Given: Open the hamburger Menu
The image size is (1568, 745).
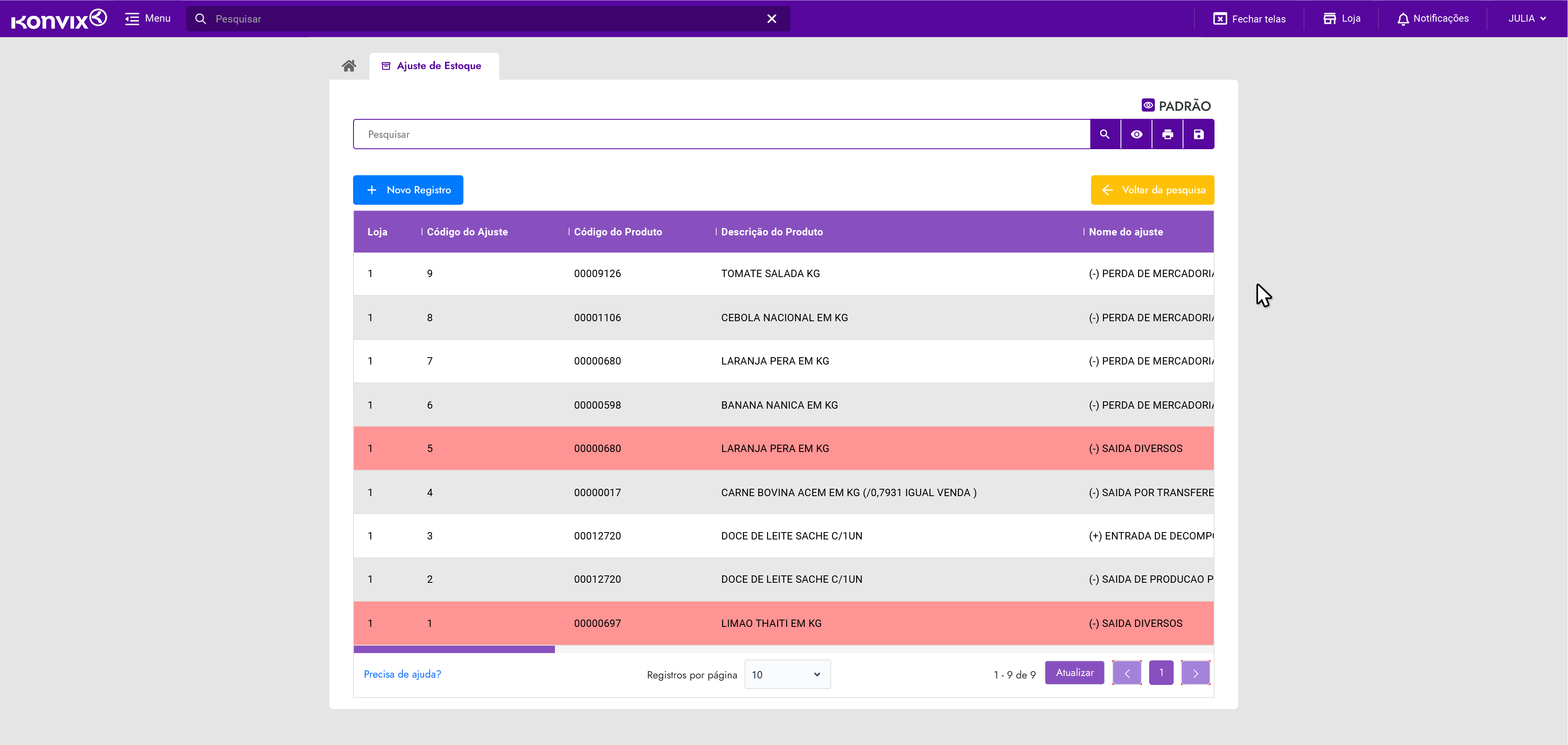Looking at the screenshot, I should tap(132, 19).
